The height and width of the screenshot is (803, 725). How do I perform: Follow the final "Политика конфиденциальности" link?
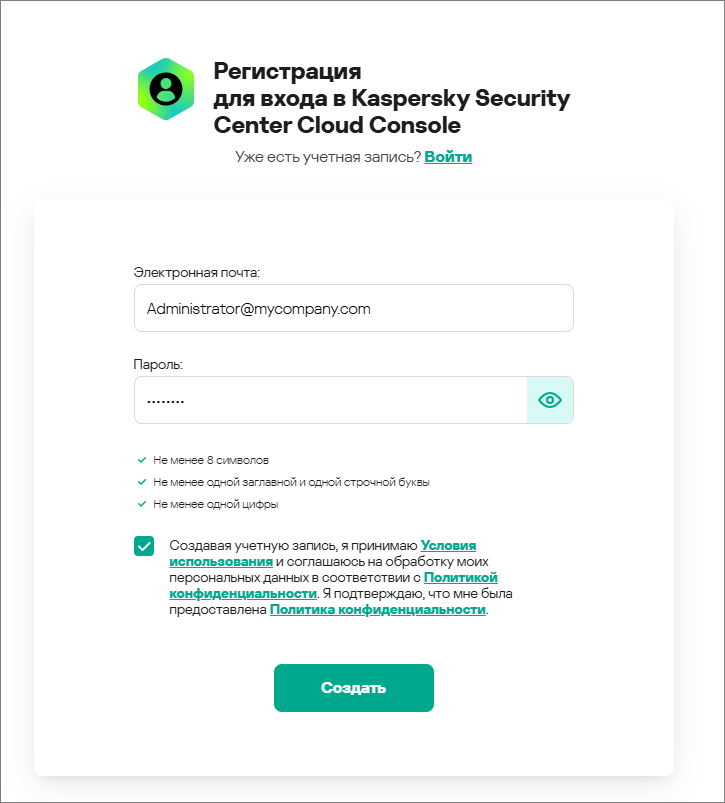377,610
